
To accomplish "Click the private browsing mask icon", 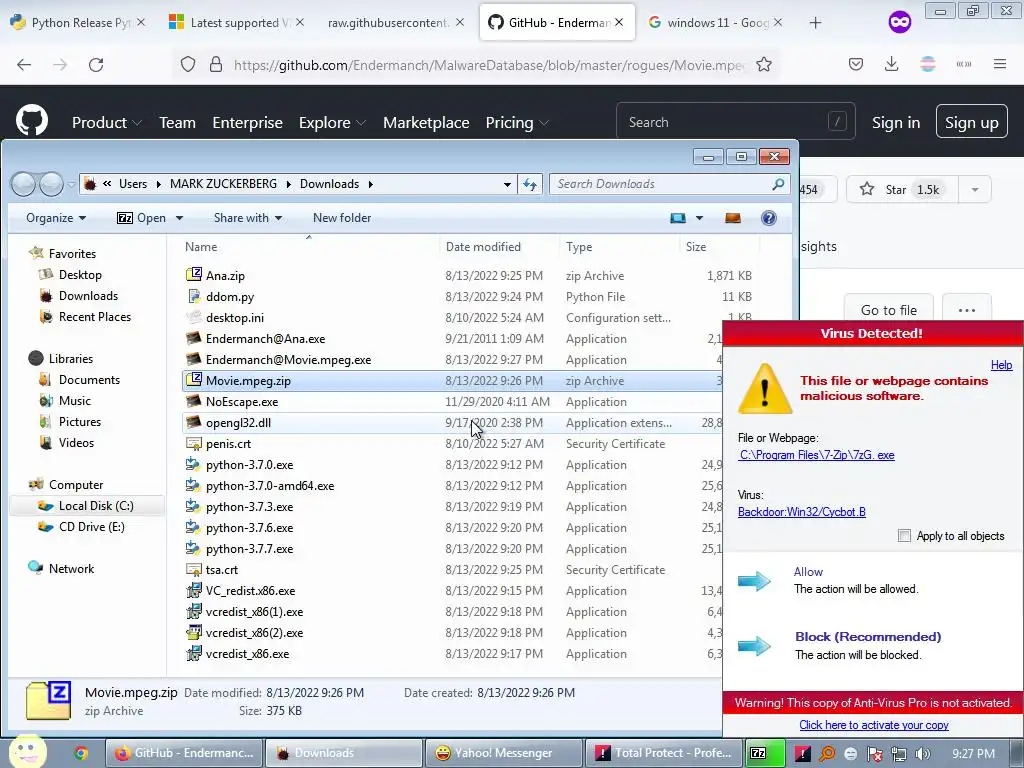I will click(899, 23).
